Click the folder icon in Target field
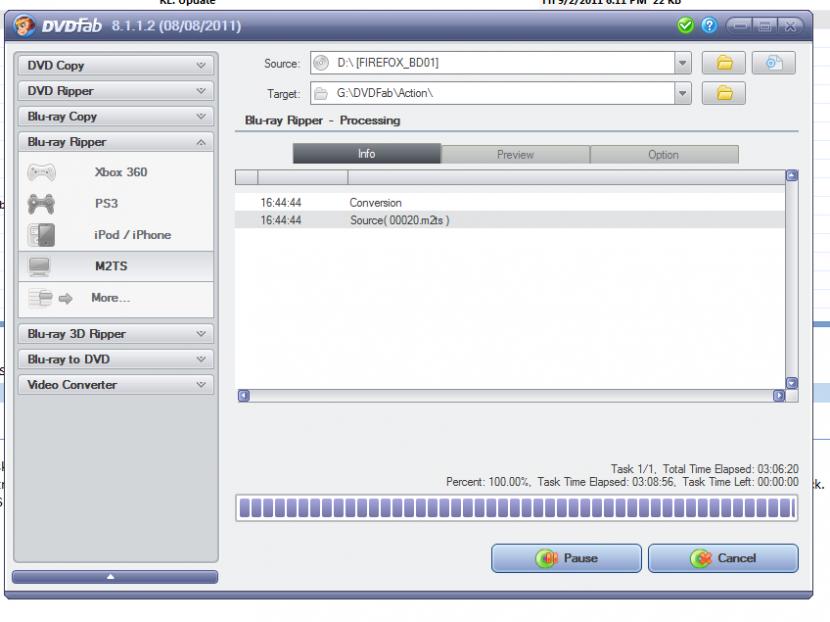This screenshot has height=622, width=830. tap(320, 94)
